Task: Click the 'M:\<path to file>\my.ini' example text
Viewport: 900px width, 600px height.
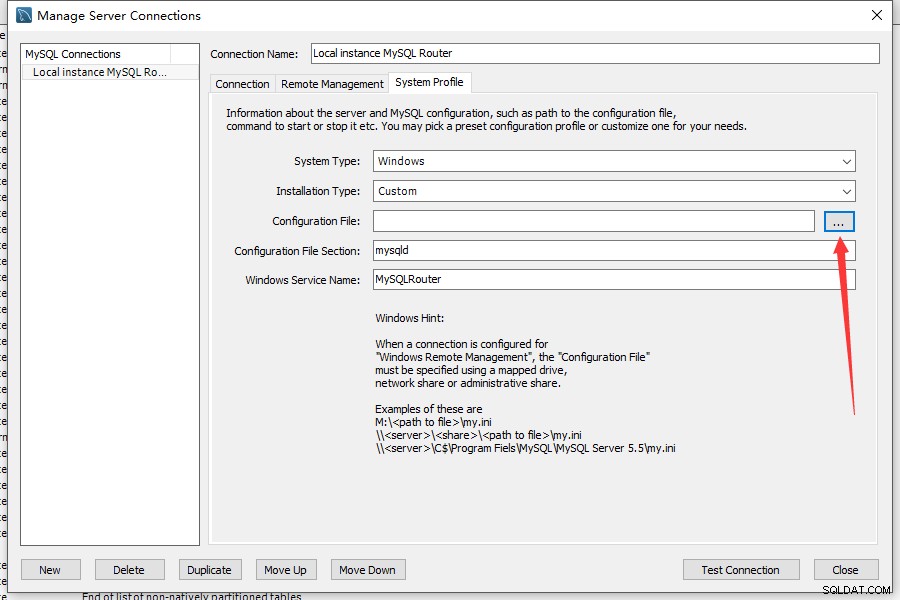Action: pos(433,422)
